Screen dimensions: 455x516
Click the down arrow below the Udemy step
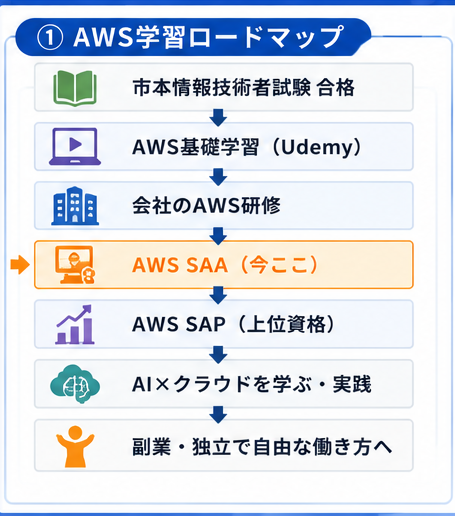click(218, 177)
